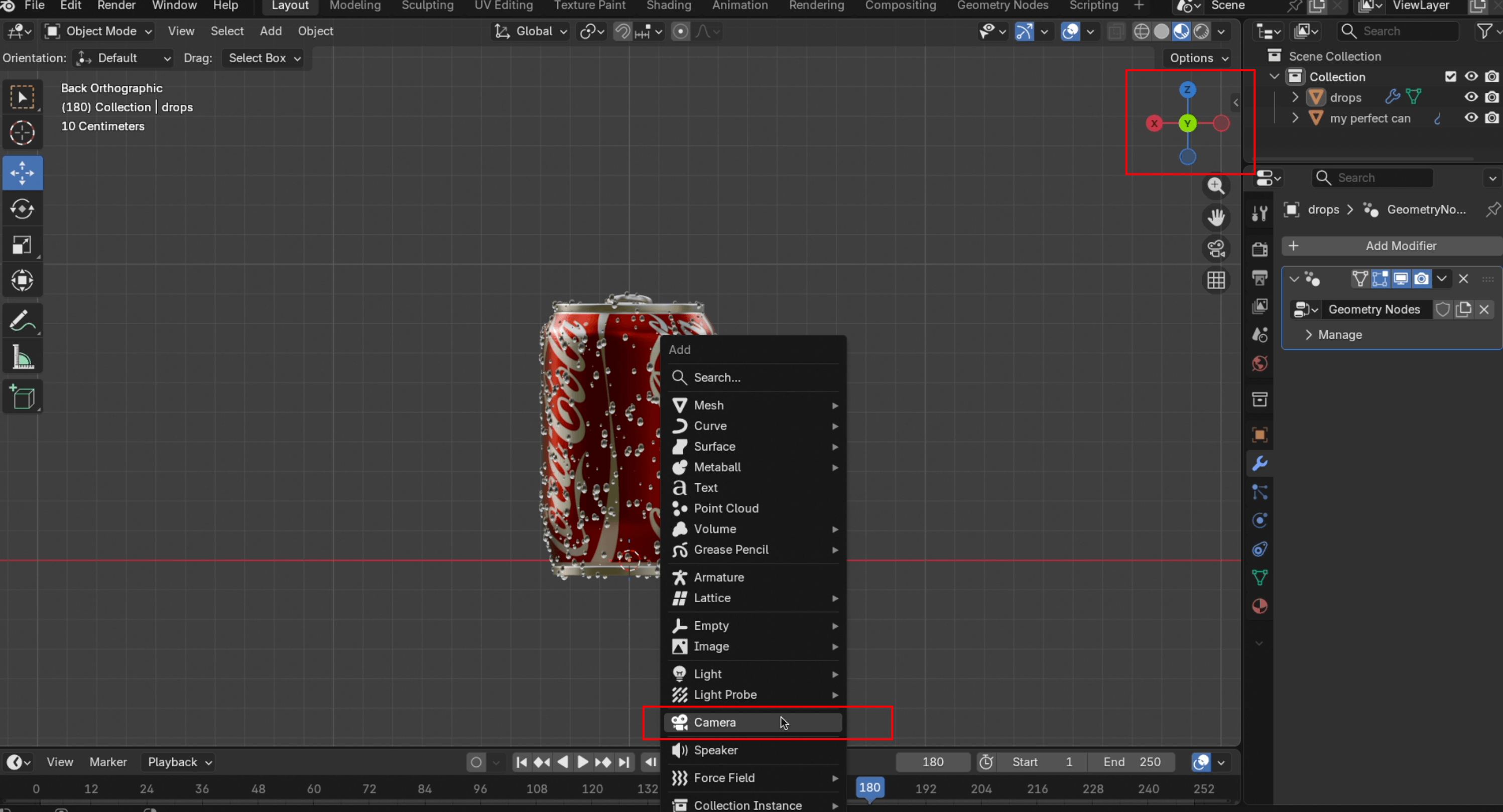Add a Speaker from the menu
This screenshot has width=1503, height=812.
point(753,750)
